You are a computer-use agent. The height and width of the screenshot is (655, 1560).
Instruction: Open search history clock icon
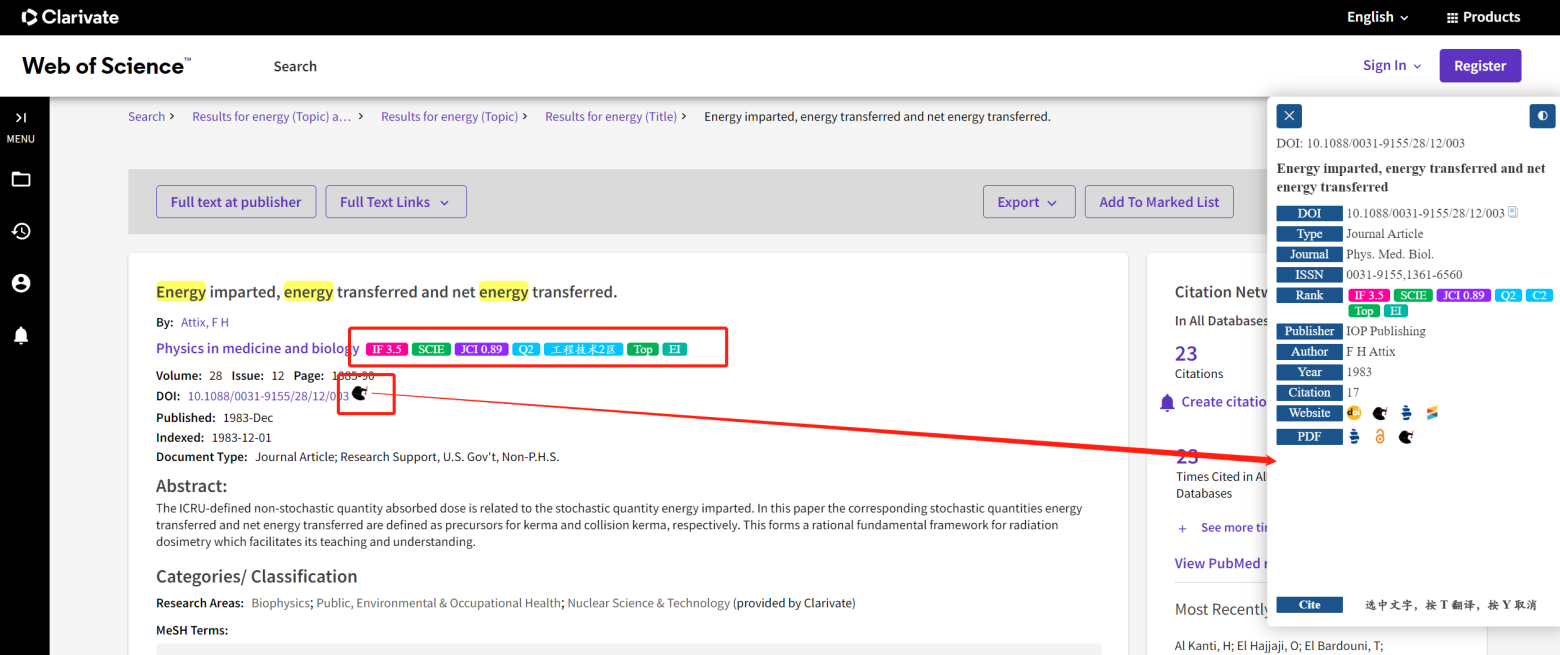pyautogui.click(x=21, y=232)
